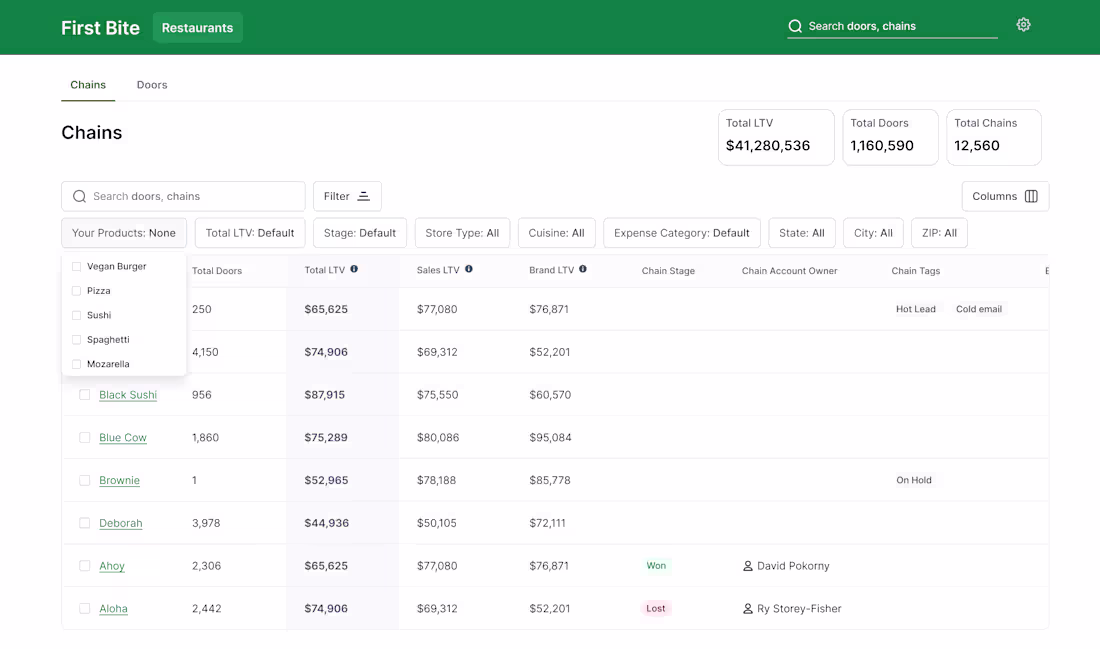Expand the State: All filter
The height and width of the screenshot is (649, 1100).
coord(801,232)
